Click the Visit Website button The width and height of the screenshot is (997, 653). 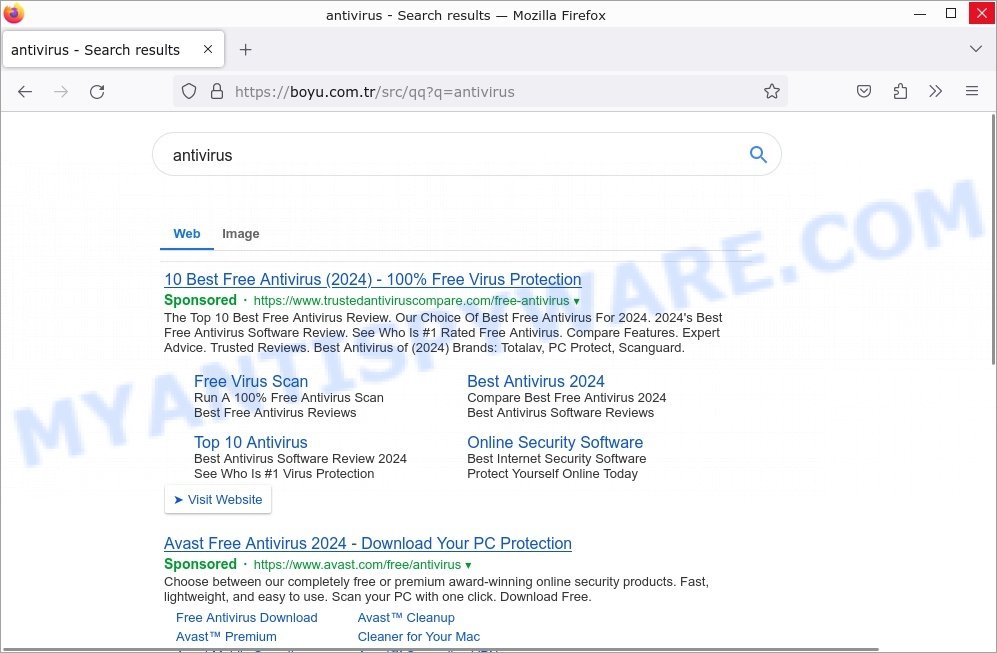(218, 500)
